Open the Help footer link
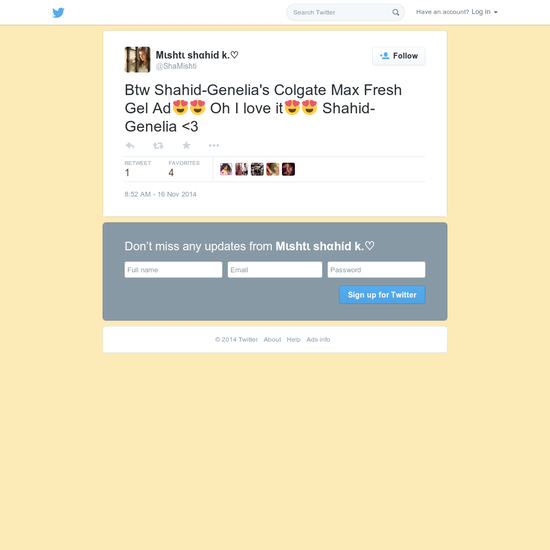Viewport: 550px width, 550px height. tap(294, 340)
